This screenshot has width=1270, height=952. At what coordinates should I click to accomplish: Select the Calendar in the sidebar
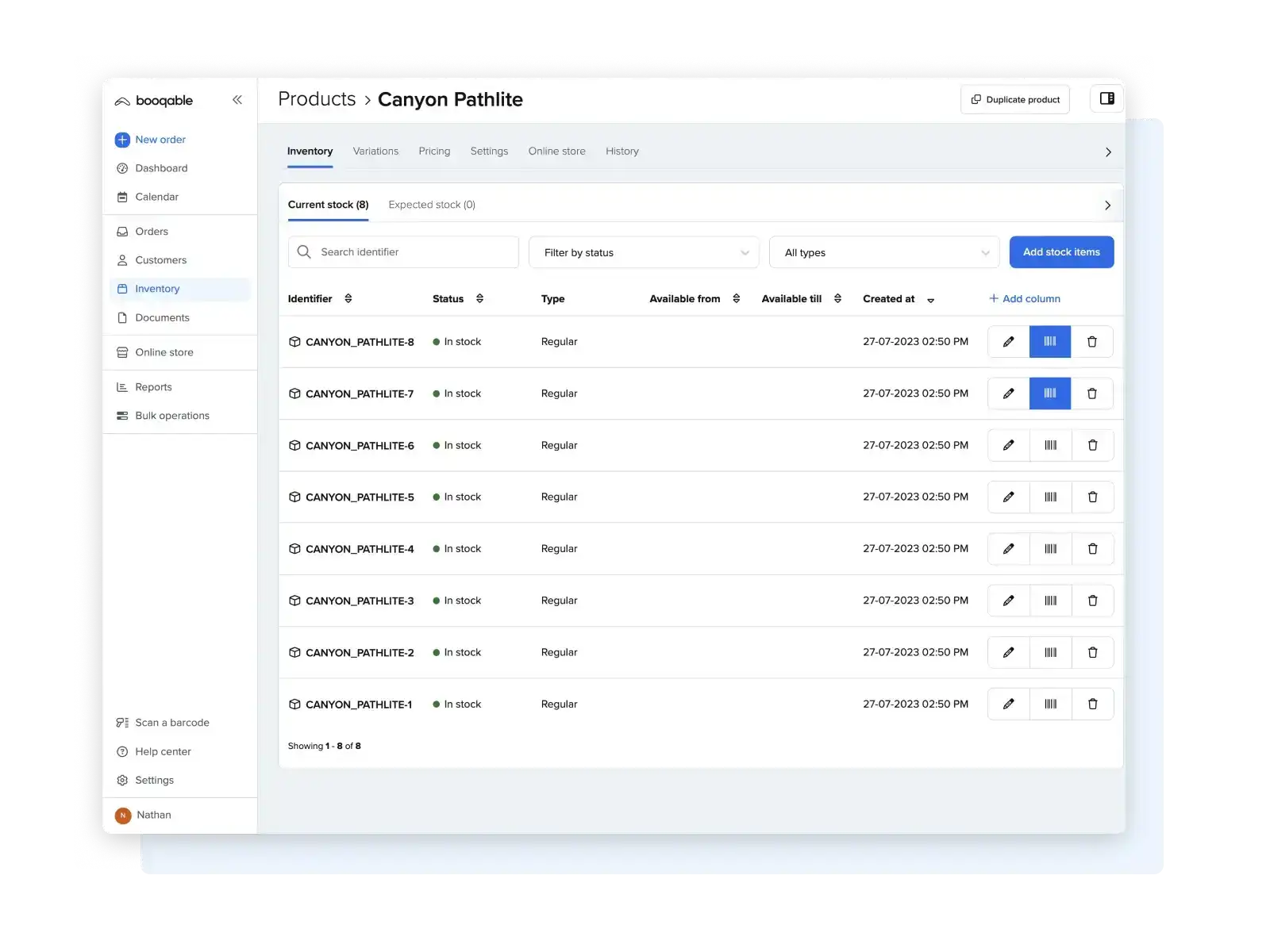(x=156, y=196)
